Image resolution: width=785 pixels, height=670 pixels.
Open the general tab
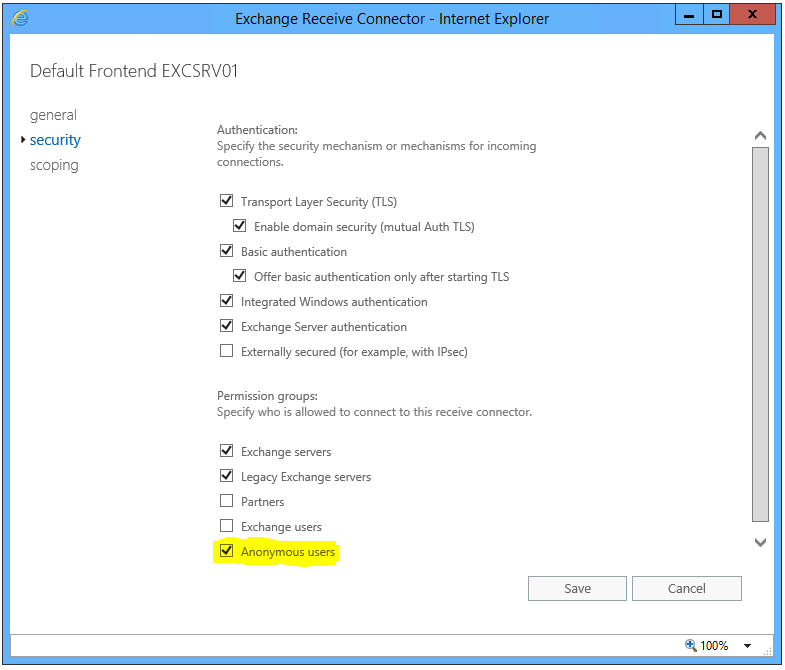(x=53, y=115)
